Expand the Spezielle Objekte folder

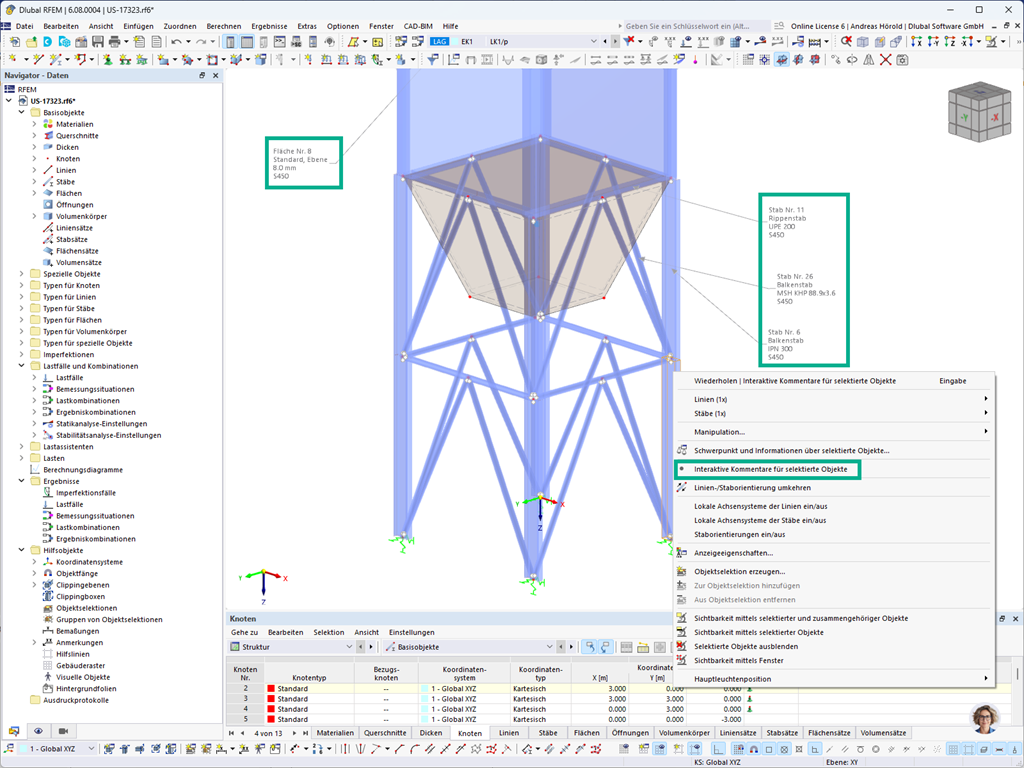[22, 274]
